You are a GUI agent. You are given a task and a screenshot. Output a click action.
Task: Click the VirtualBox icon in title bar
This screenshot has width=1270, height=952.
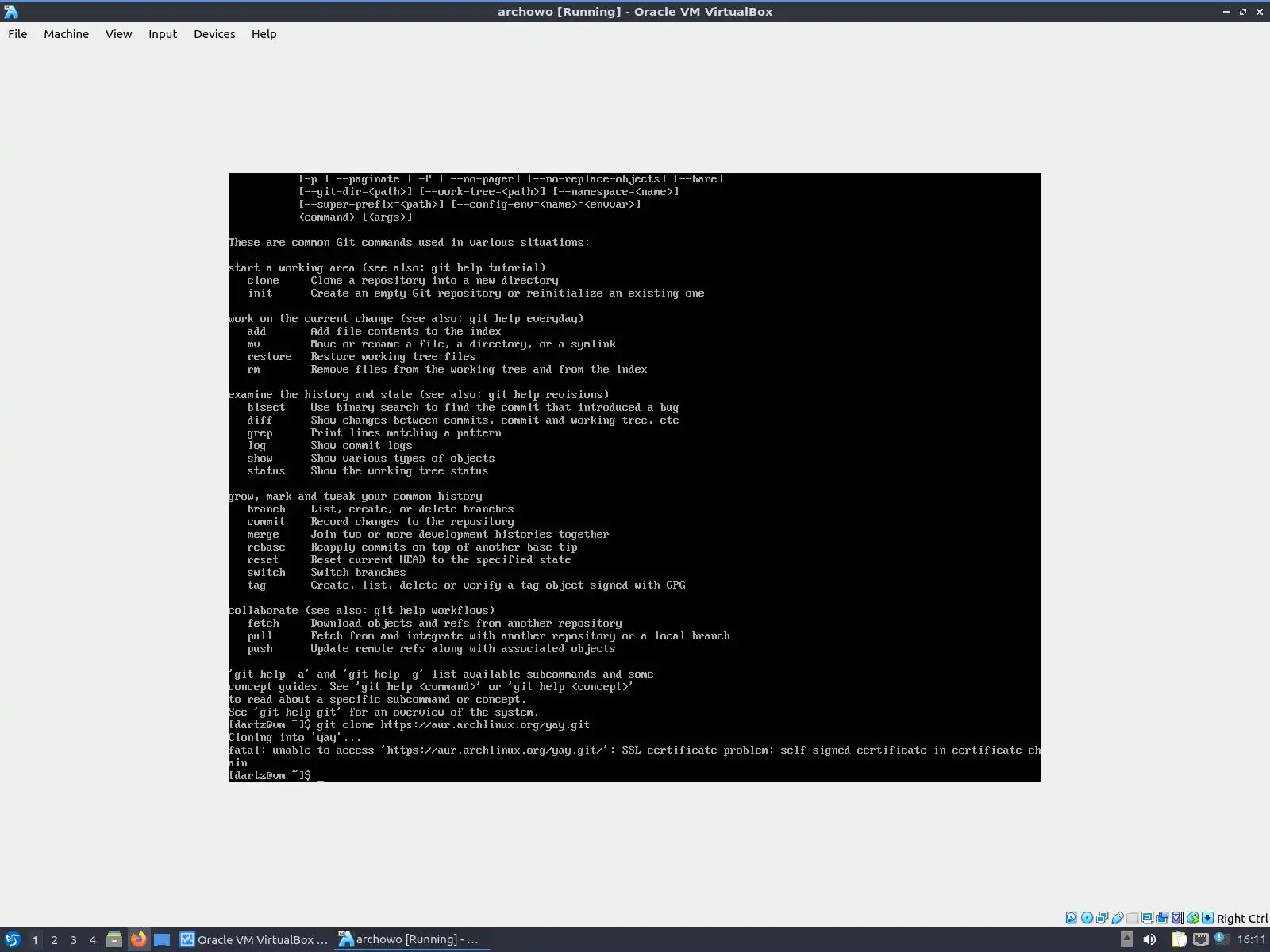point(11,11)
